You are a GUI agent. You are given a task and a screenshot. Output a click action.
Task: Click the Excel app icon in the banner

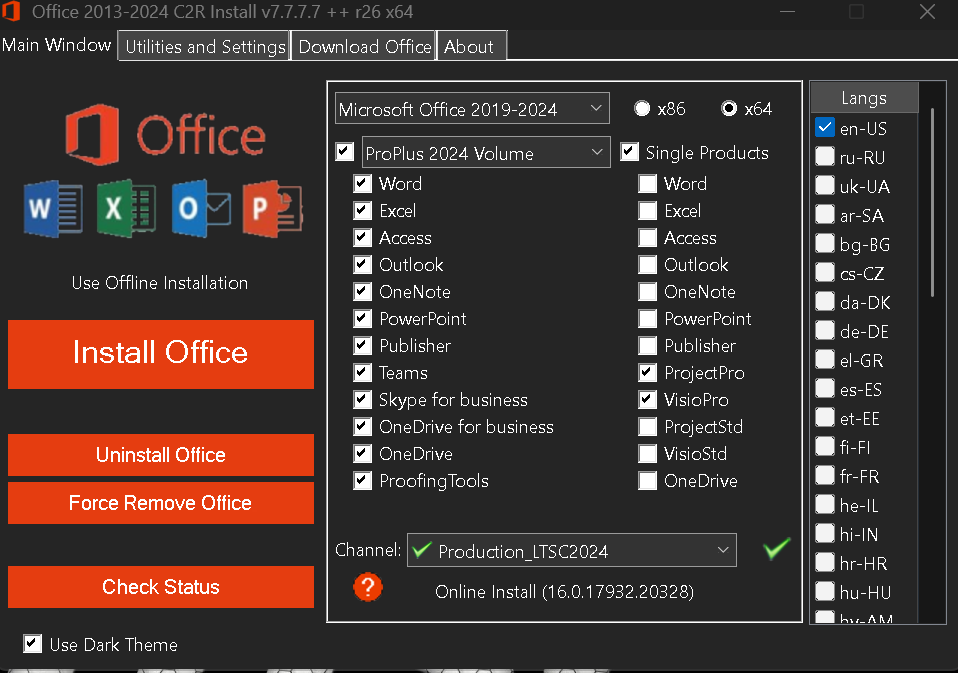pyautogui.click(x=126, y=208)
